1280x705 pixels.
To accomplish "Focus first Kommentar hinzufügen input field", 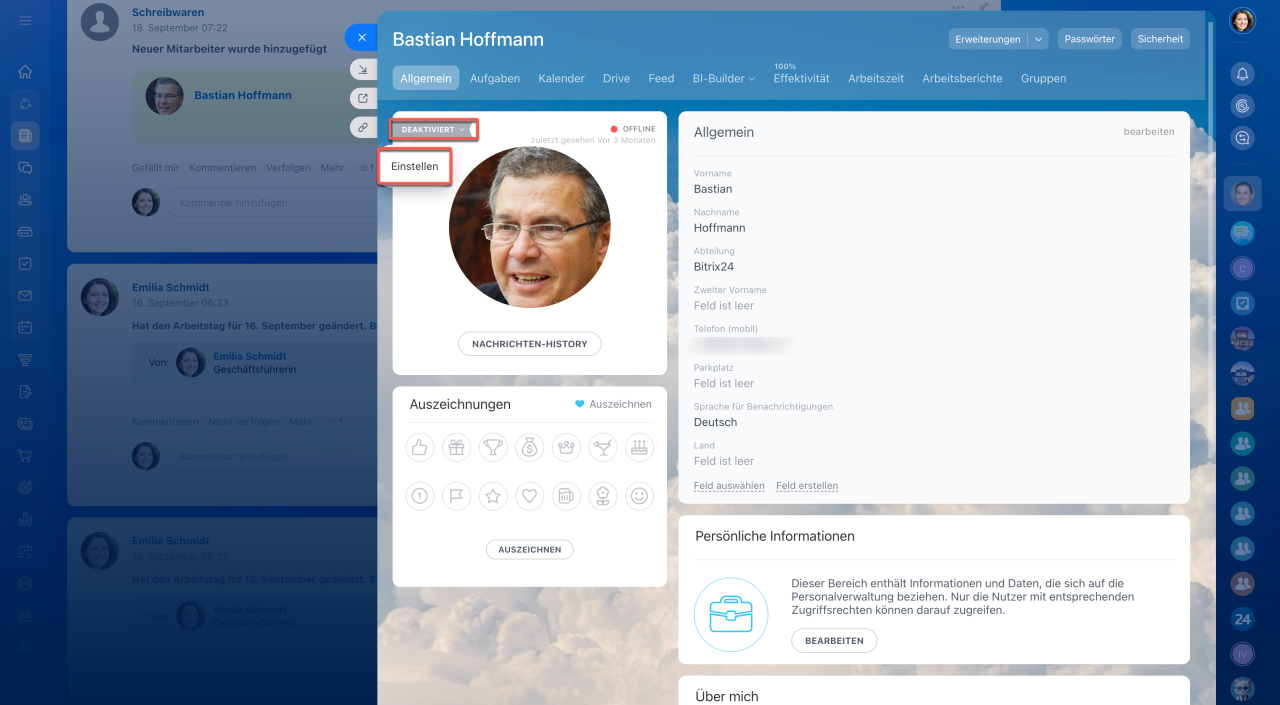I will click(x=270, y=203).
